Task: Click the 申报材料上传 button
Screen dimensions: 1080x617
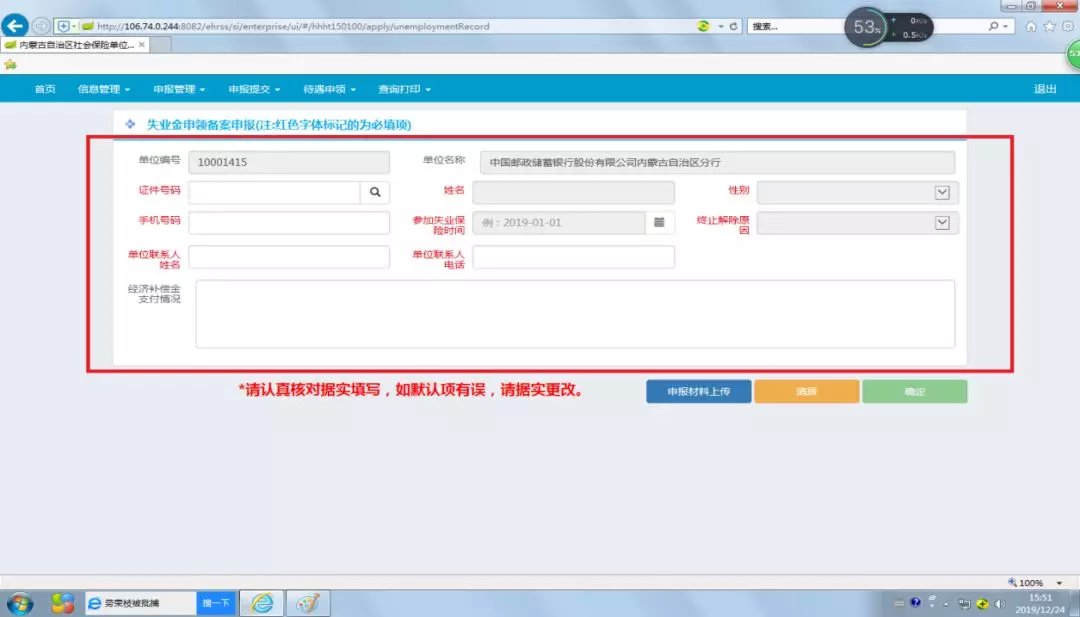Action: [x=698, y=391]
